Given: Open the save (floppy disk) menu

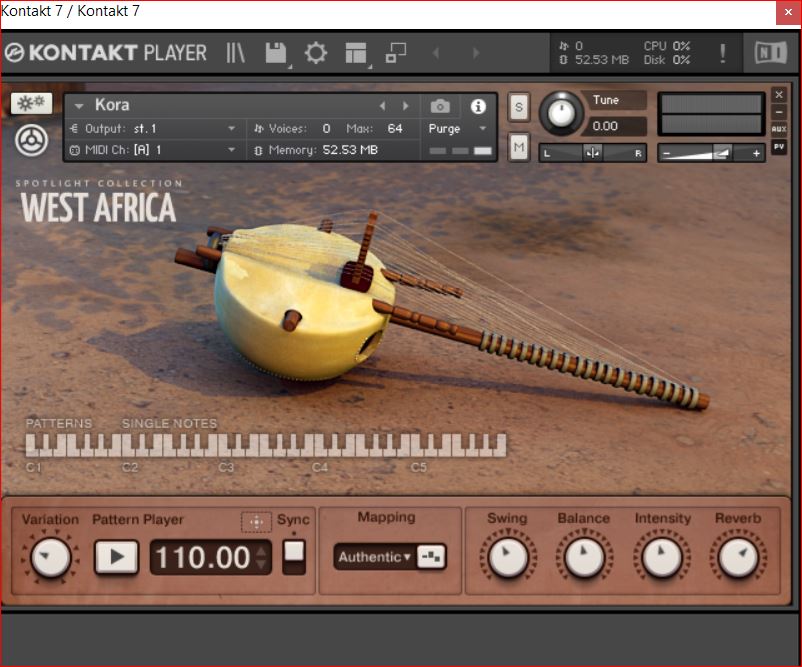Looking at the screenshot, I should (x=276, y=53).
